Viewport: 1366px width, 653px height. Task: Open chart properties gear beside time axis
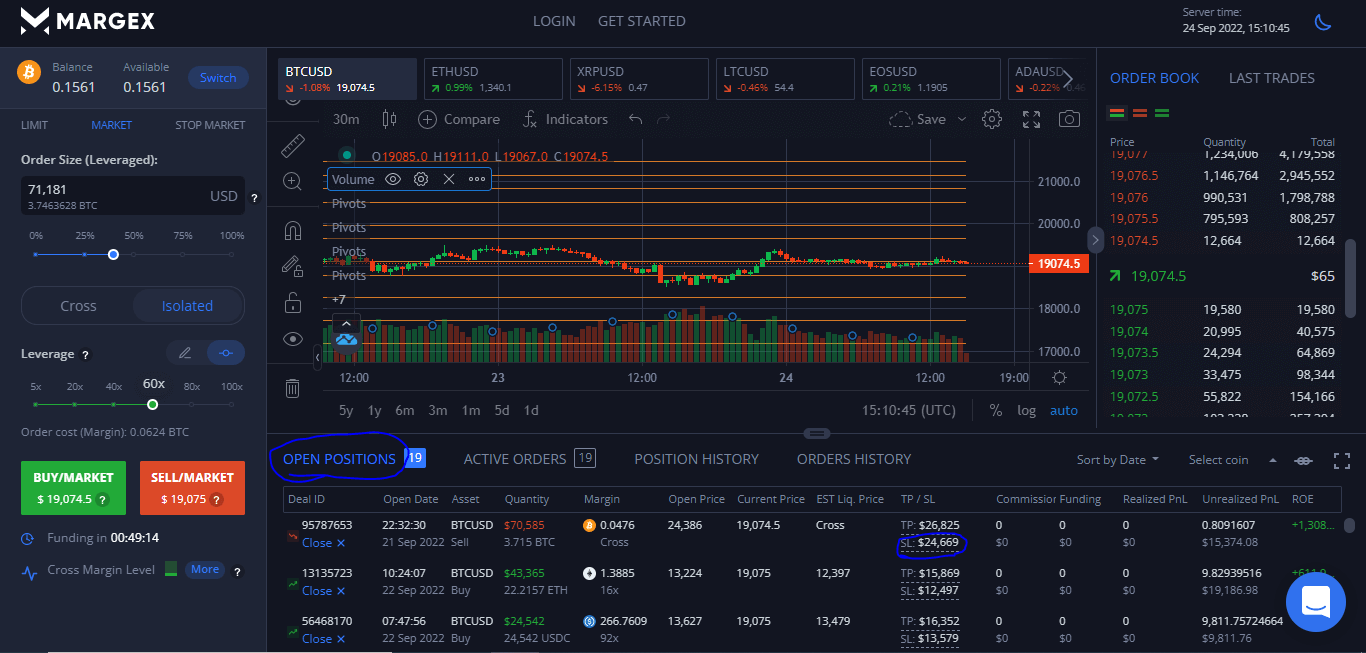(x=1059, y=378)
